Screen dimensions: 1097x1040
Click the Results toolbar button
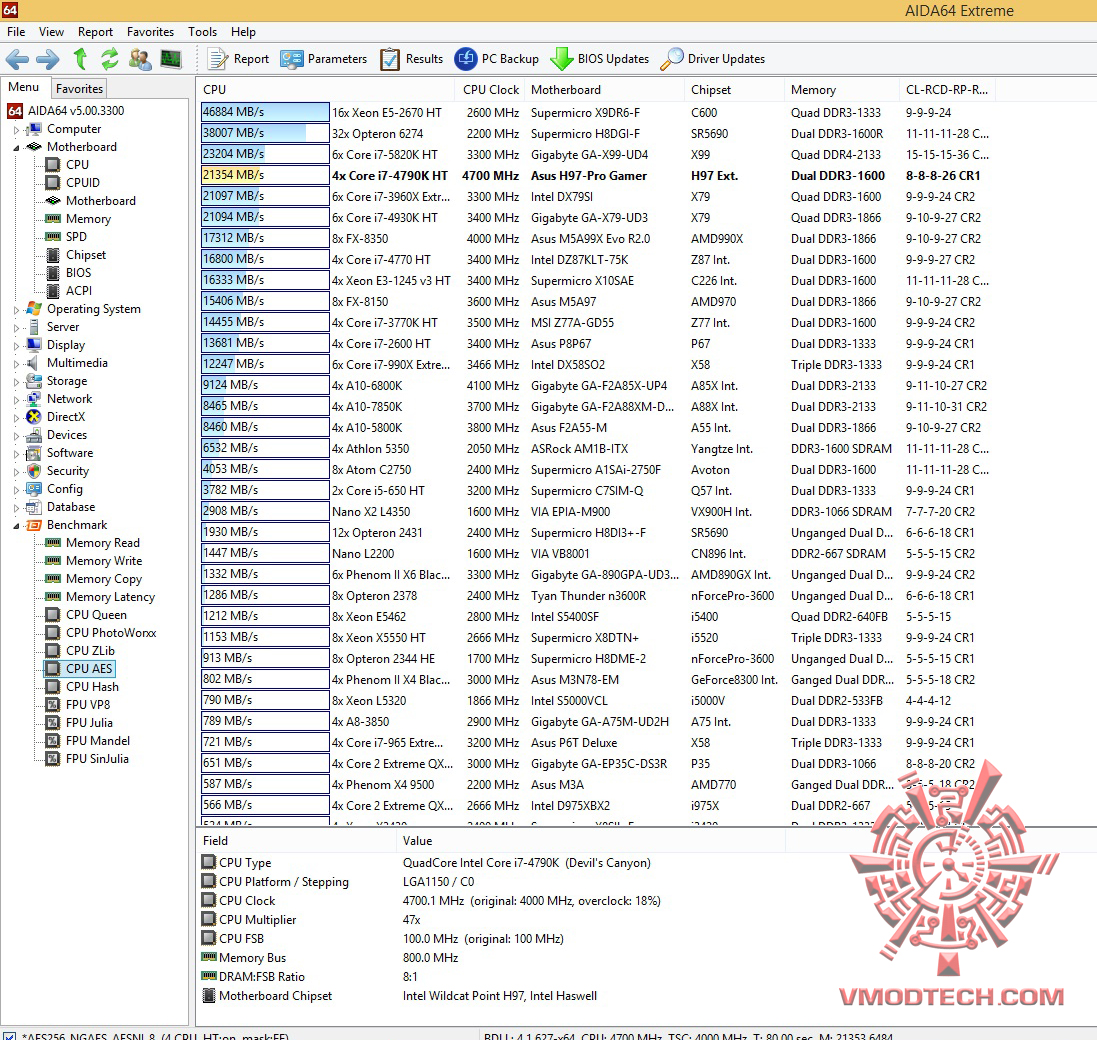point(411,59)
